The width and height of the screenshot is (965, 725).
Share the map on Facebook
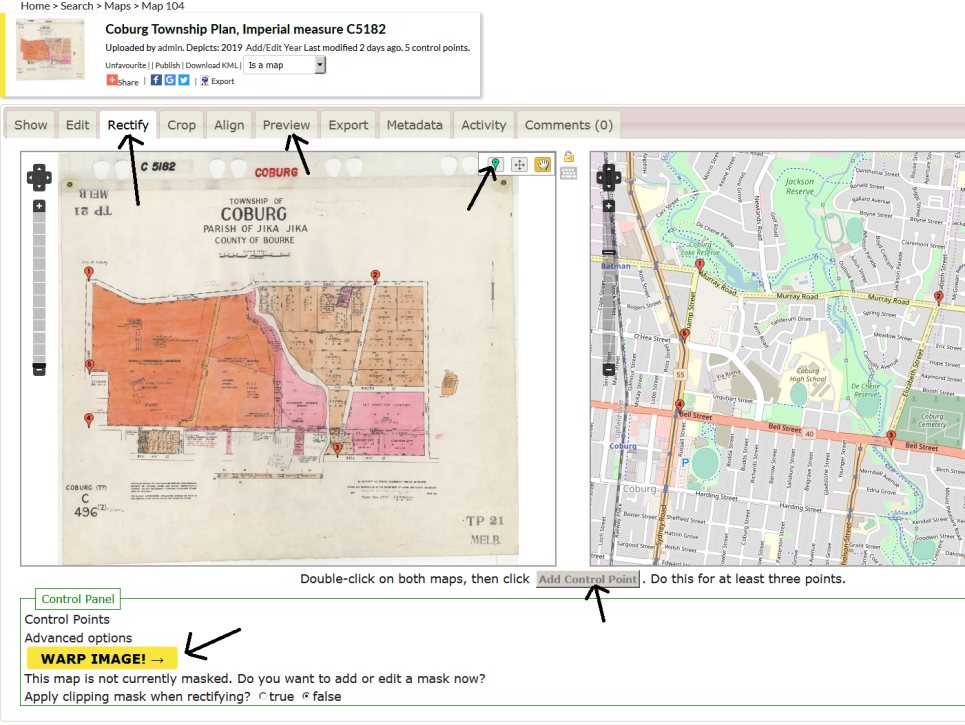point(156,80)
